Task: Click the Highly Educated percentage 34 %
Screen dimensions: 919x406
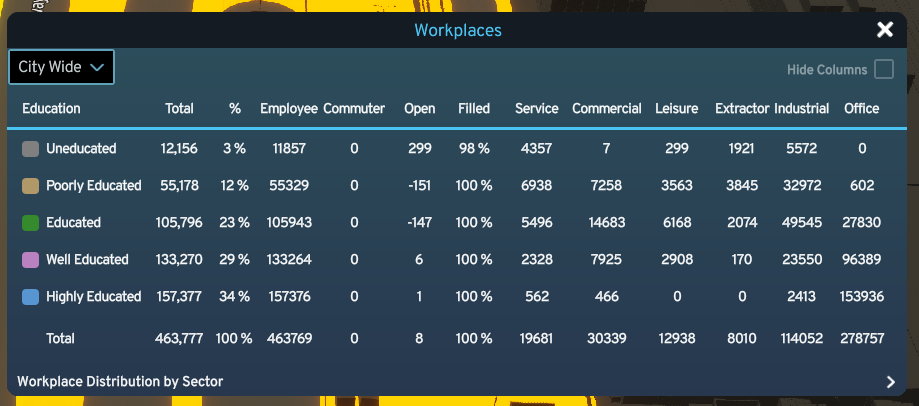Action: [x=234, y=296]
